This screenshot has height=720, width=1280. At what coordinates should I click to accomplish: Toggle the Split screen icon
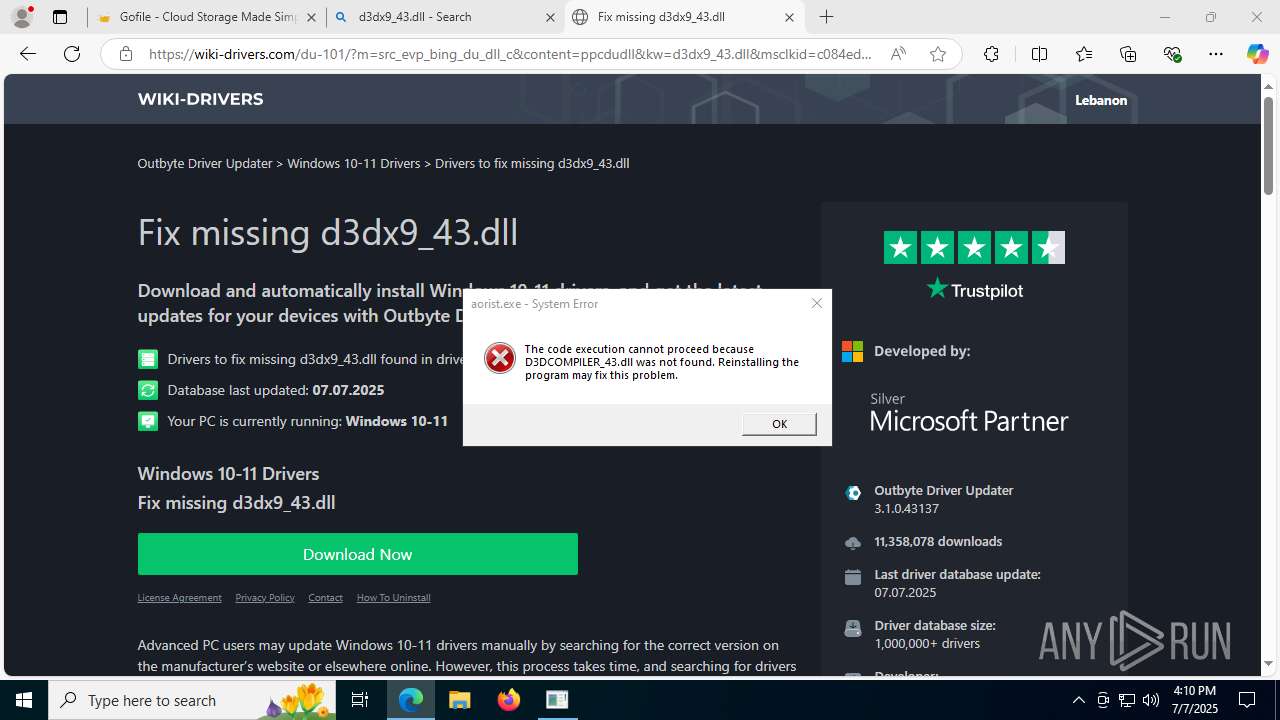pos(1039,54)
